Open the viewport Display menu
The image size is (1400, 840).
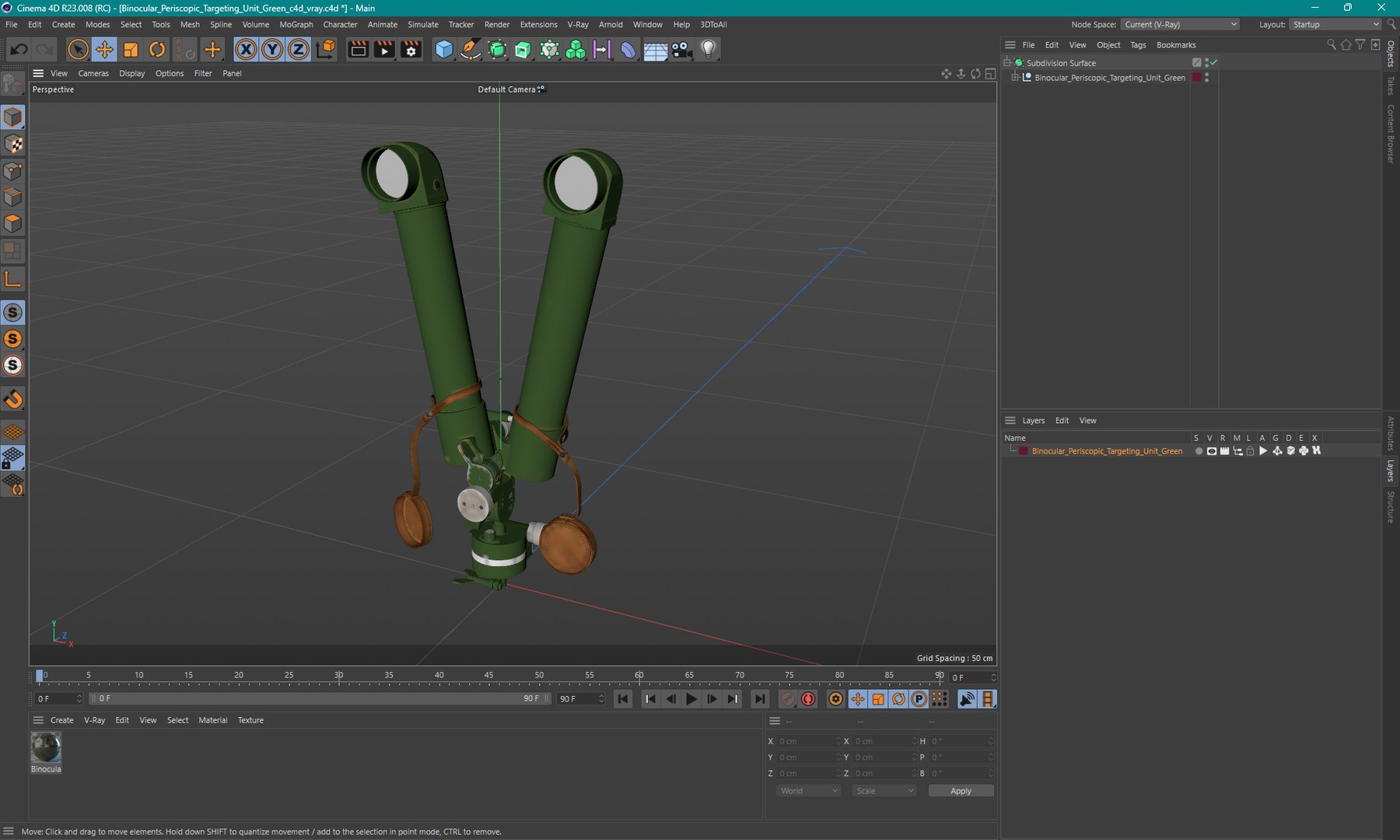132,73
